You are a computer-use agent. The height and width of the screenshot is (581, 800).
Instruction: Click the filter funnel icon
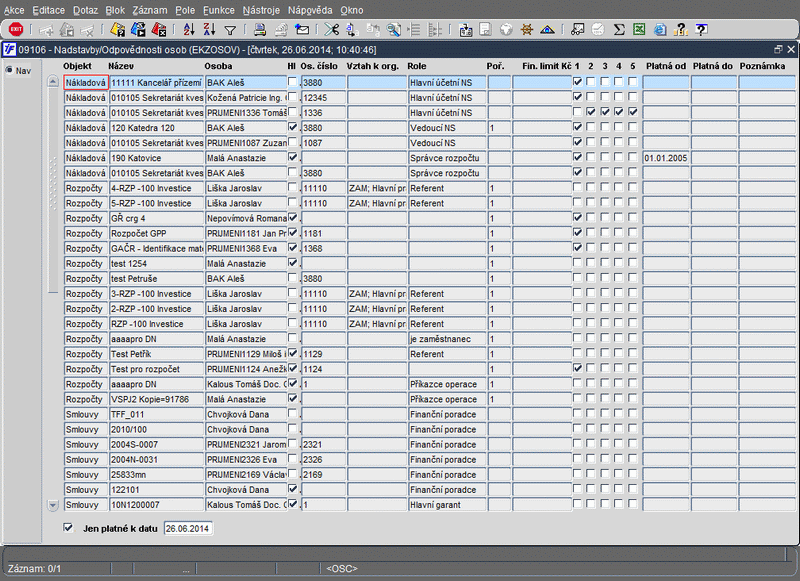230,30
